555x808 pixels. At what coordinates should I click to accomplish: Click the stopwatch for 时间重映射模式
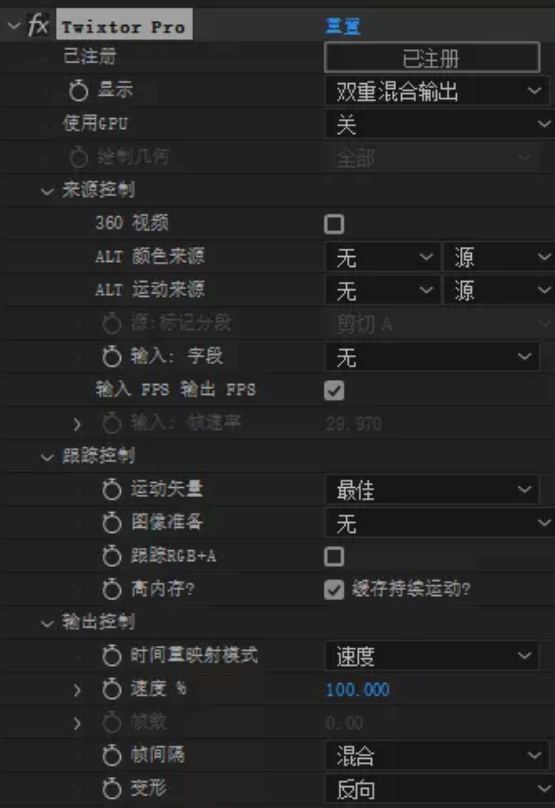tap(111, 655)
